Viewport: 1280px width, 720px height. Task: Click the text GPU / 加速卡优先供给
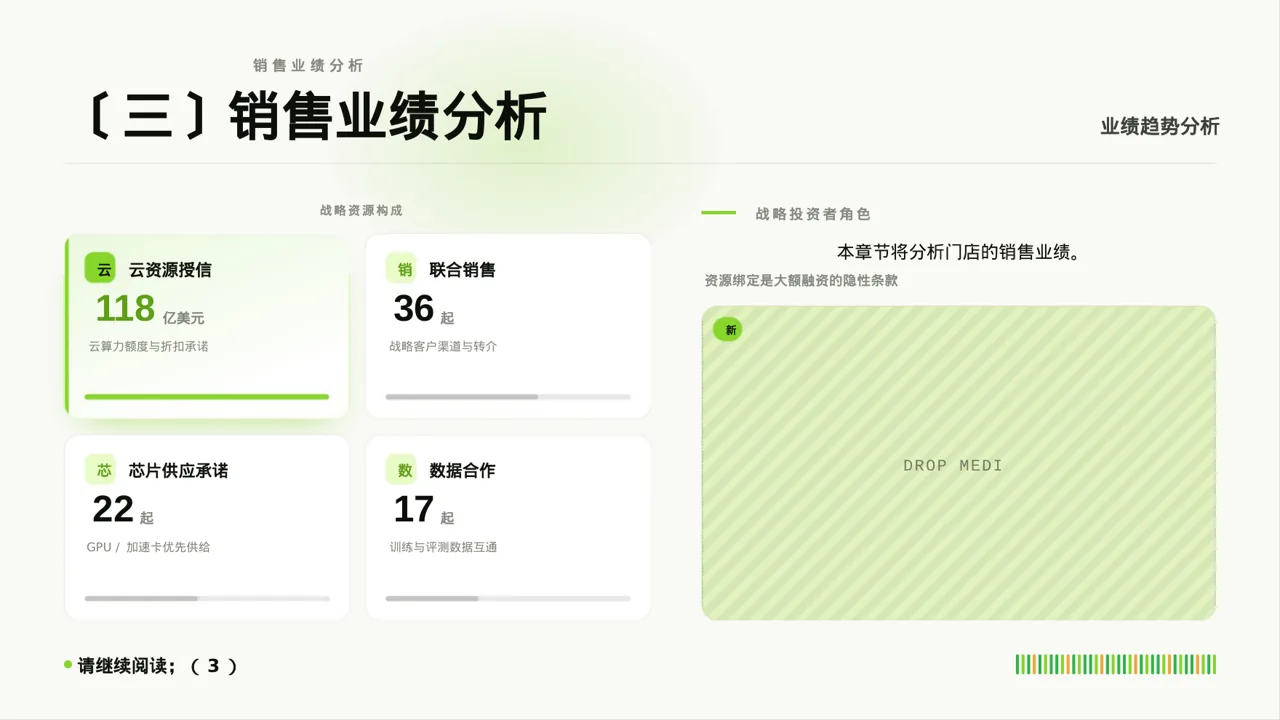coord(148,547)
